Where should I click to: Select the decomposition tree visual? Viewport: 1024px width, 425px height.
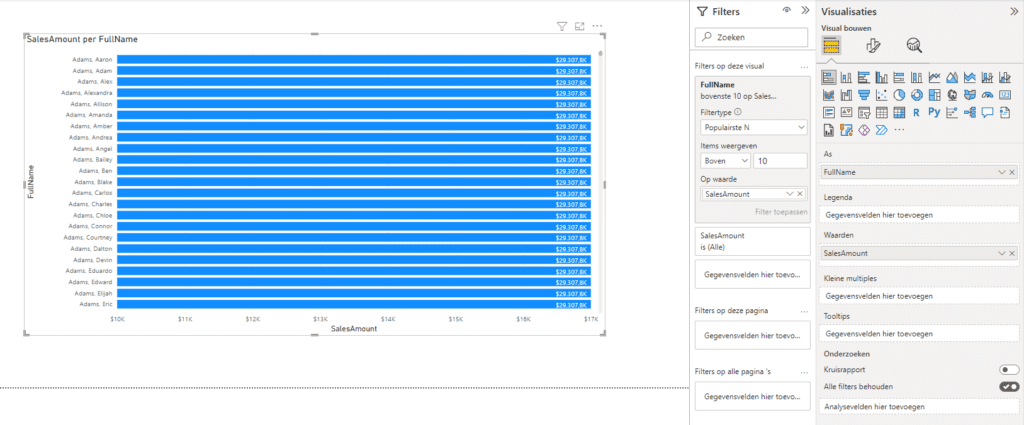(970, 112)
